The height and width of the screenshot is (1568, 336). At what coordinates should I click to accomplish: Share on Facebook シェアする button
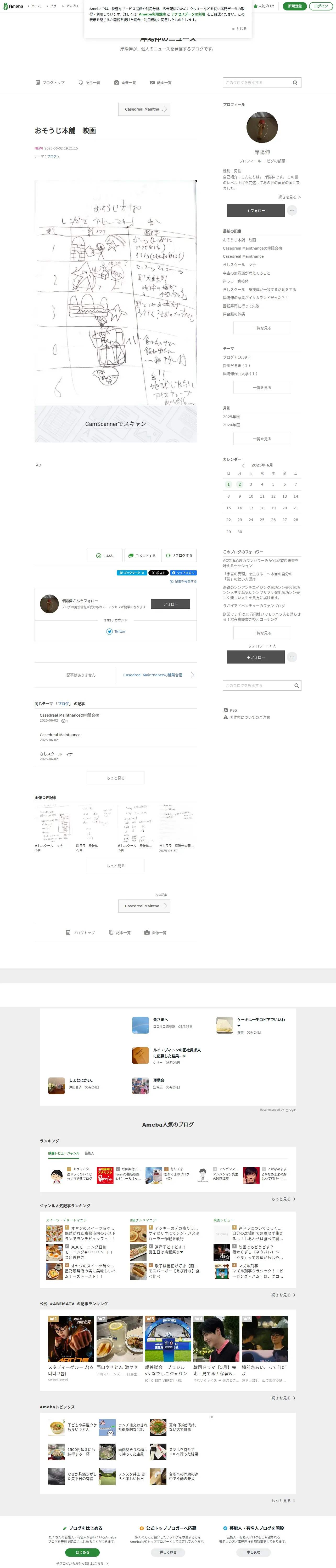pyautogui.click(x=183, y=573)
